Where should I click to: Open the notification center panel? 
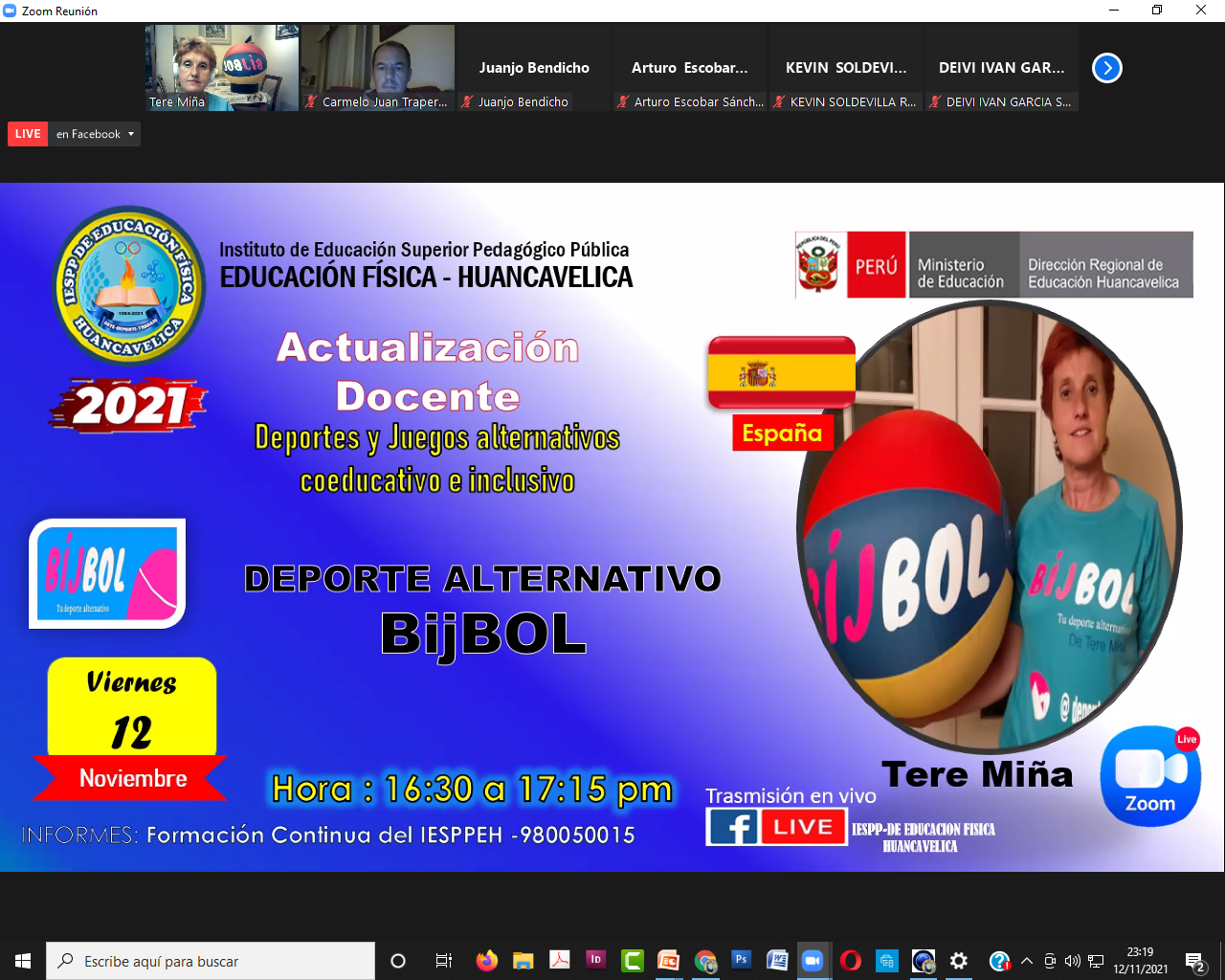point(1194,961)
